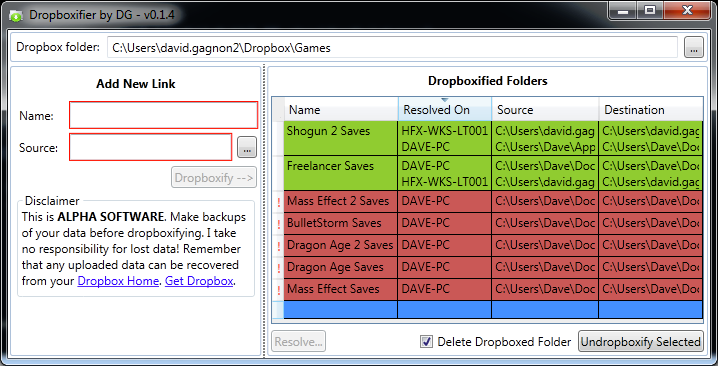718x366 pixels.
Task: Click the Dropbox folder path field
Action: (392, 48)
